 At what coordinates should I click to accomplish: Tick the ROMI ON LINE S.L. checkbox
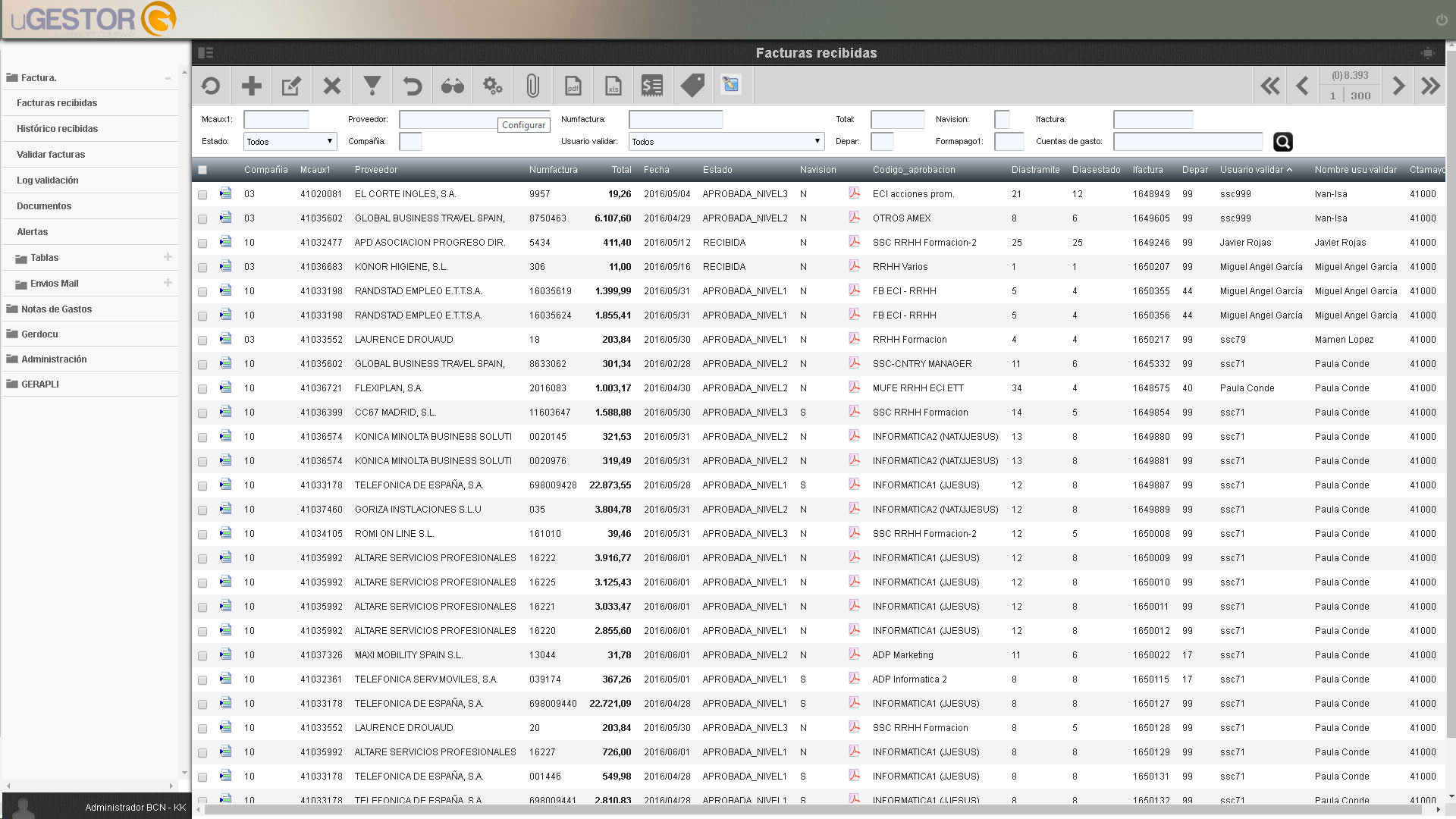coord(202,535)
